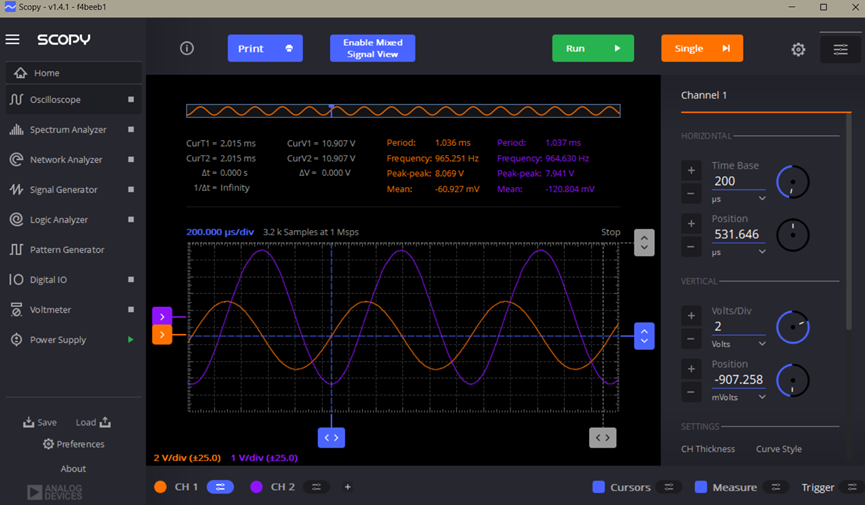Click the info icon in toolbar
Screen dimensions: 865x505
point(187,49)
